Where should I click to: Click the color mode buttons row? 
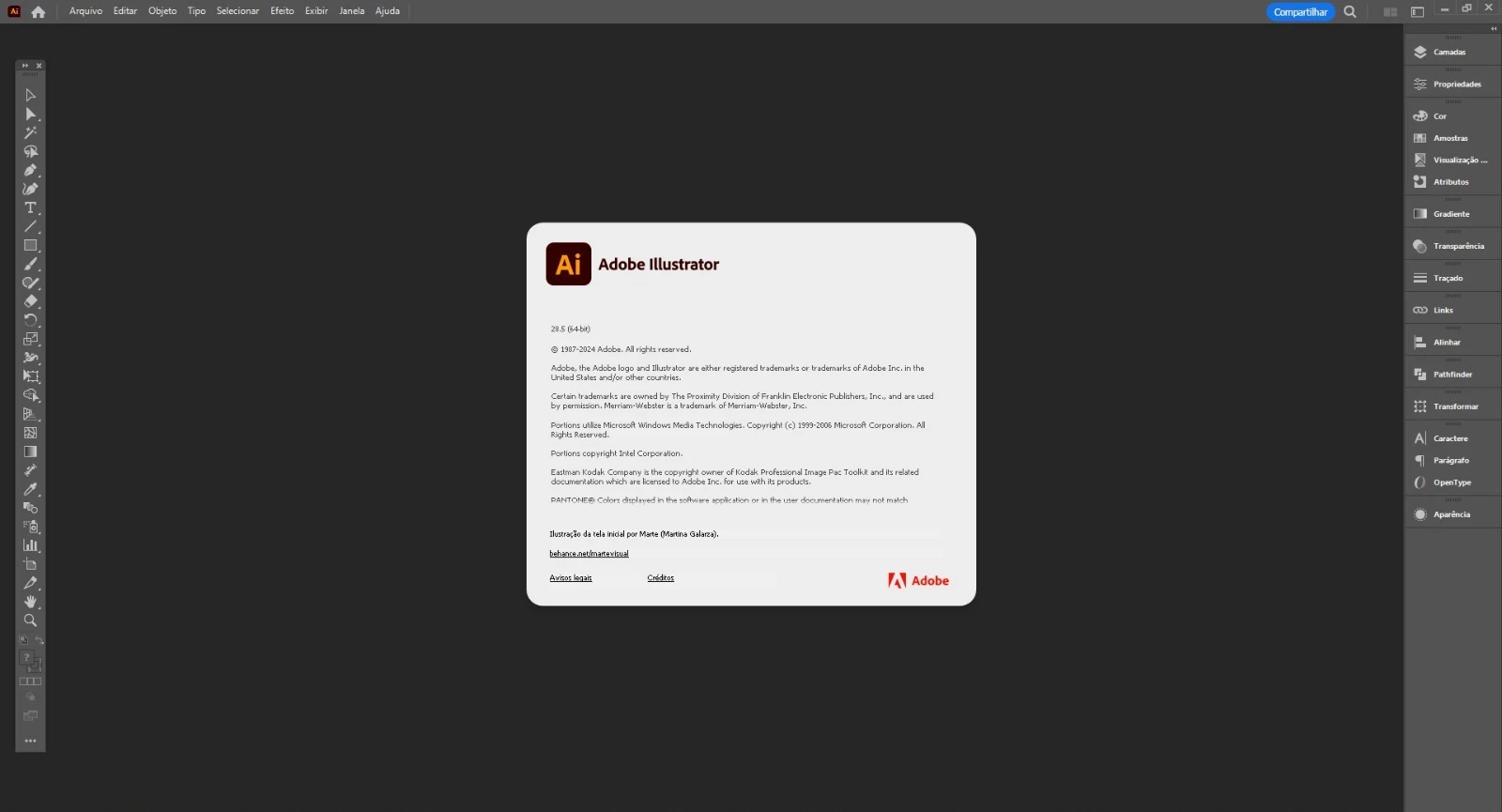coord(30,682)
